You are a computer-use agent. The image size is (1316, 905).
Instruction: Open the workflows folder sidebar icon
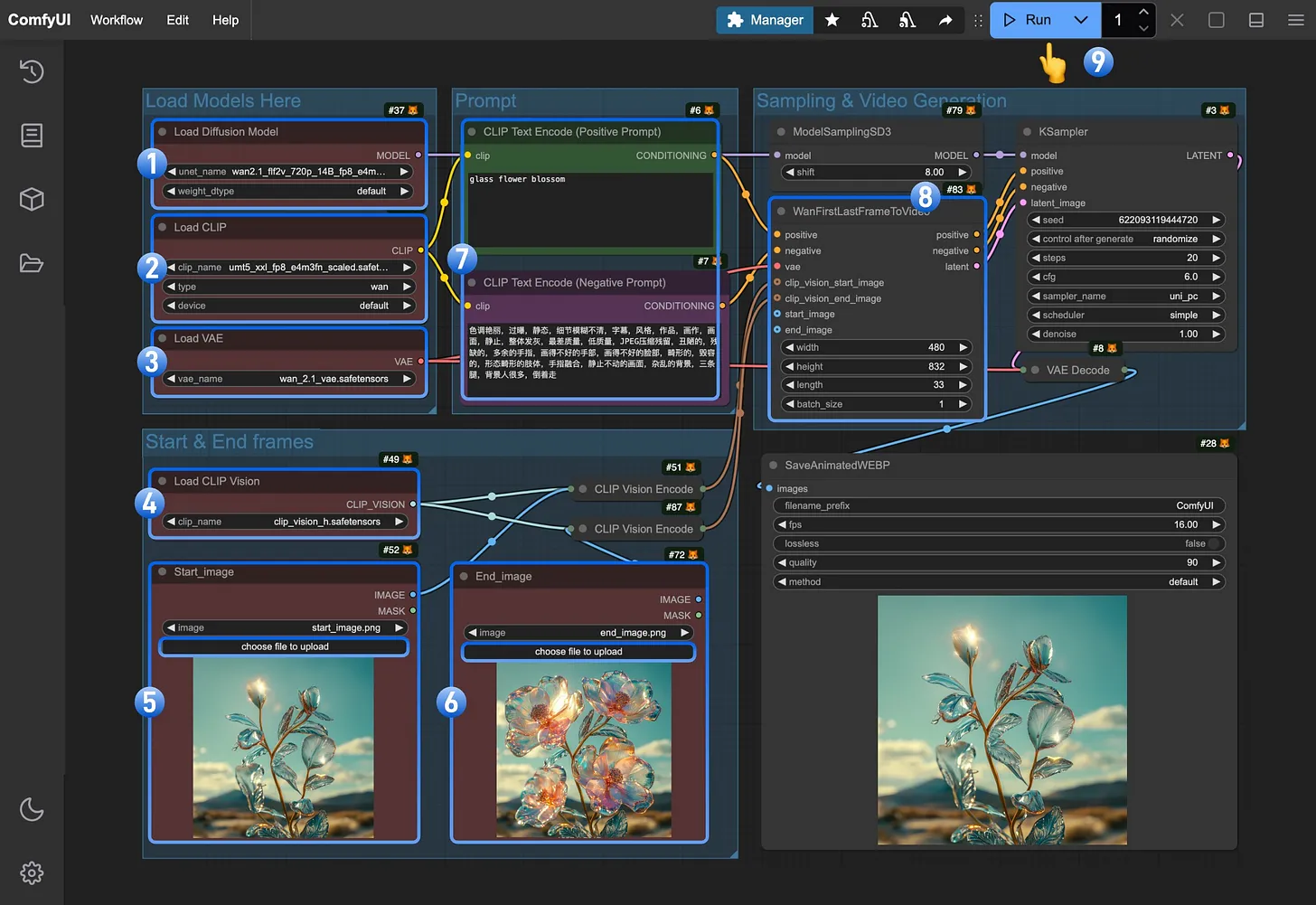coord(32,263)
